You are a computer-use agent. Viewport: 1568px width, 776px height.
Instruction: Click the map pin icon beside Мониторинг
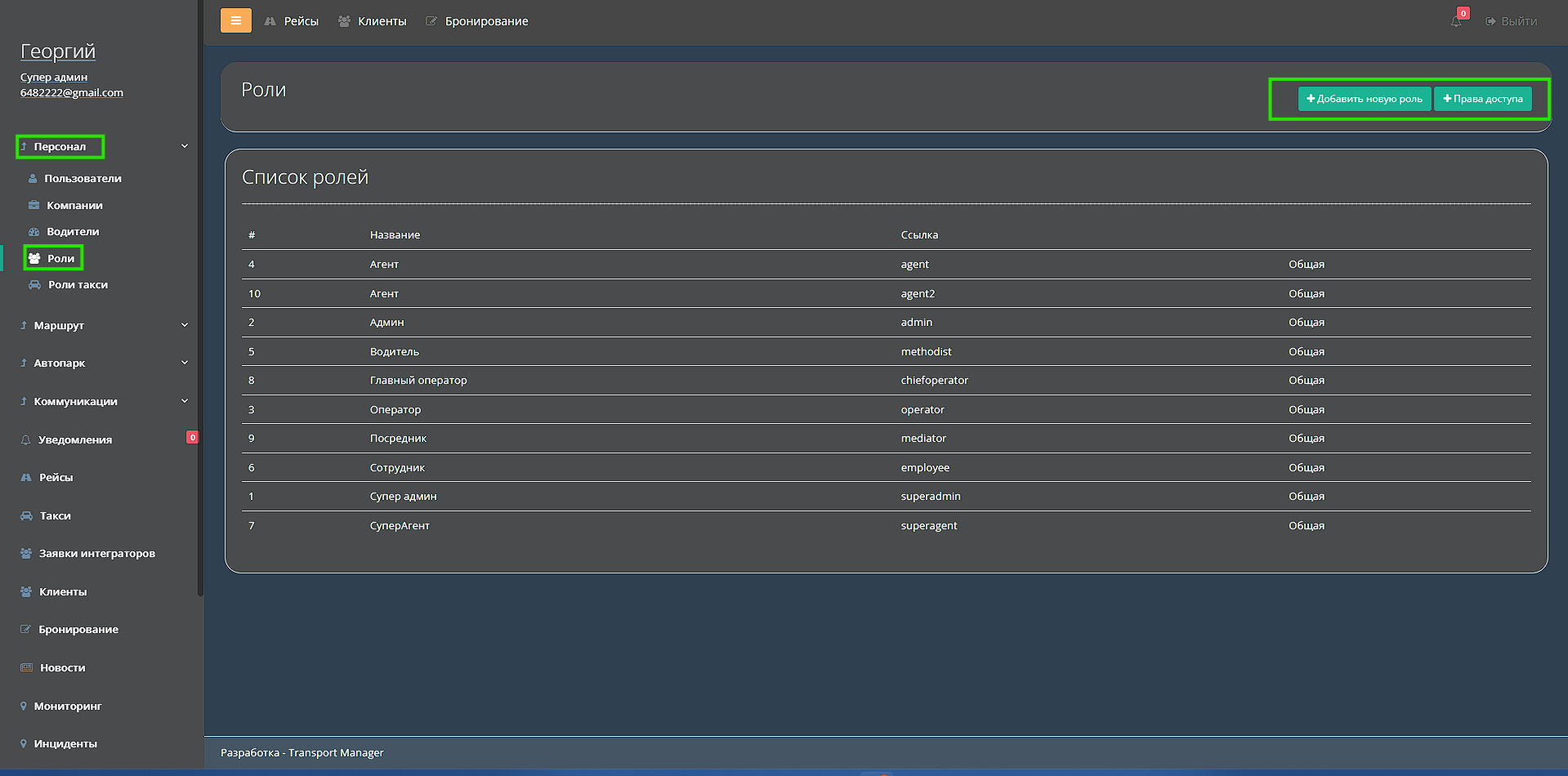click(24, 706)
